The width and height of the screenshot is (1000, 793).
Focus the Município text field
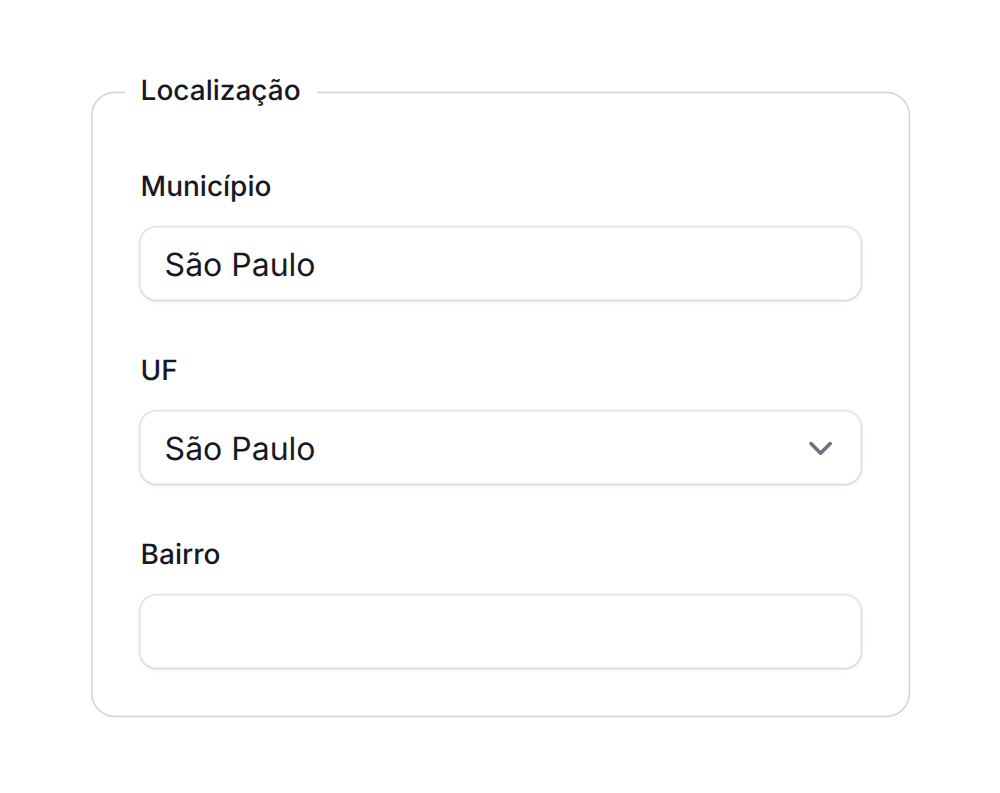[x=500, y=265]
